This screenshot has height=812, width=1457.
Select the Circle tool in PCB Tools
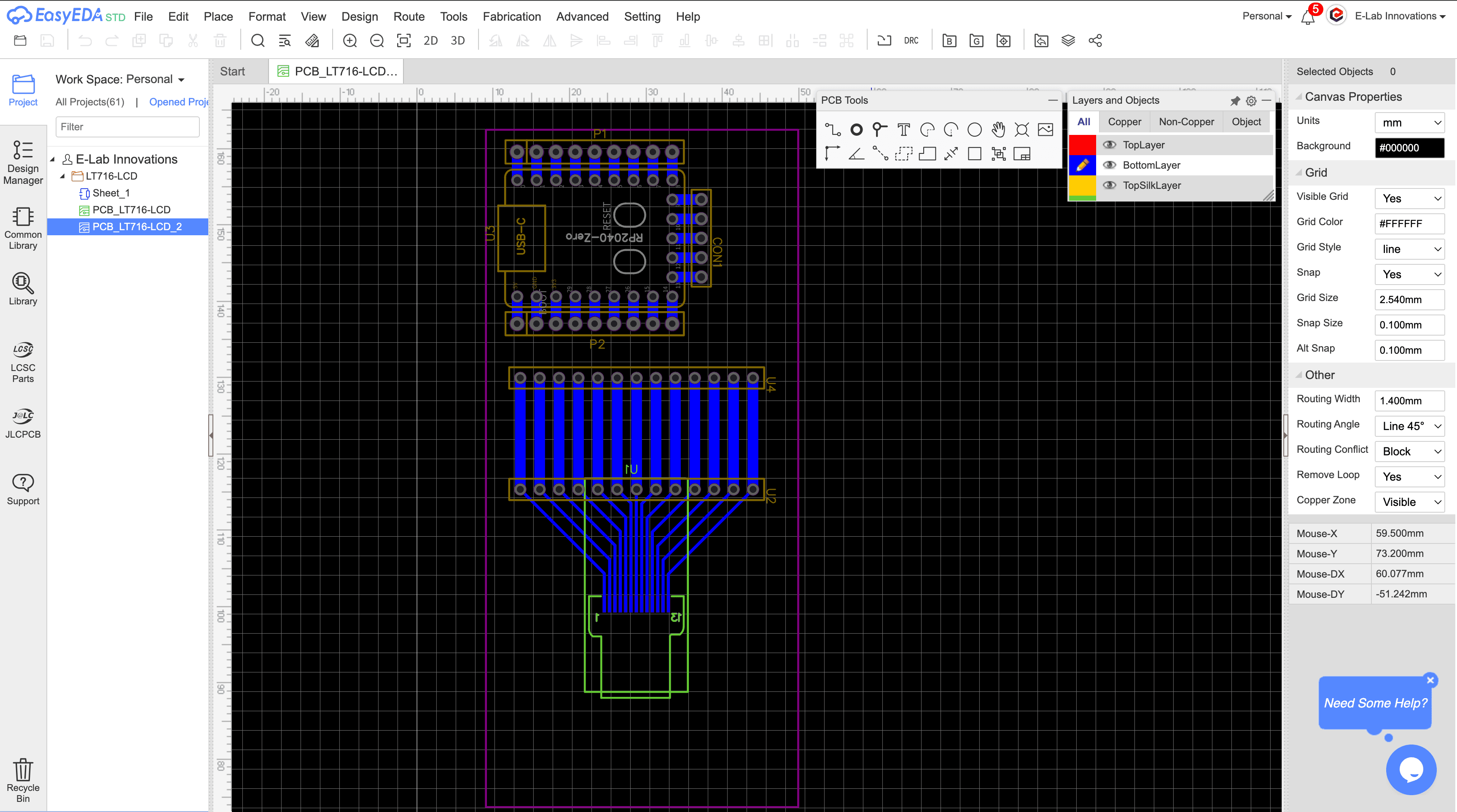point(975,129)
